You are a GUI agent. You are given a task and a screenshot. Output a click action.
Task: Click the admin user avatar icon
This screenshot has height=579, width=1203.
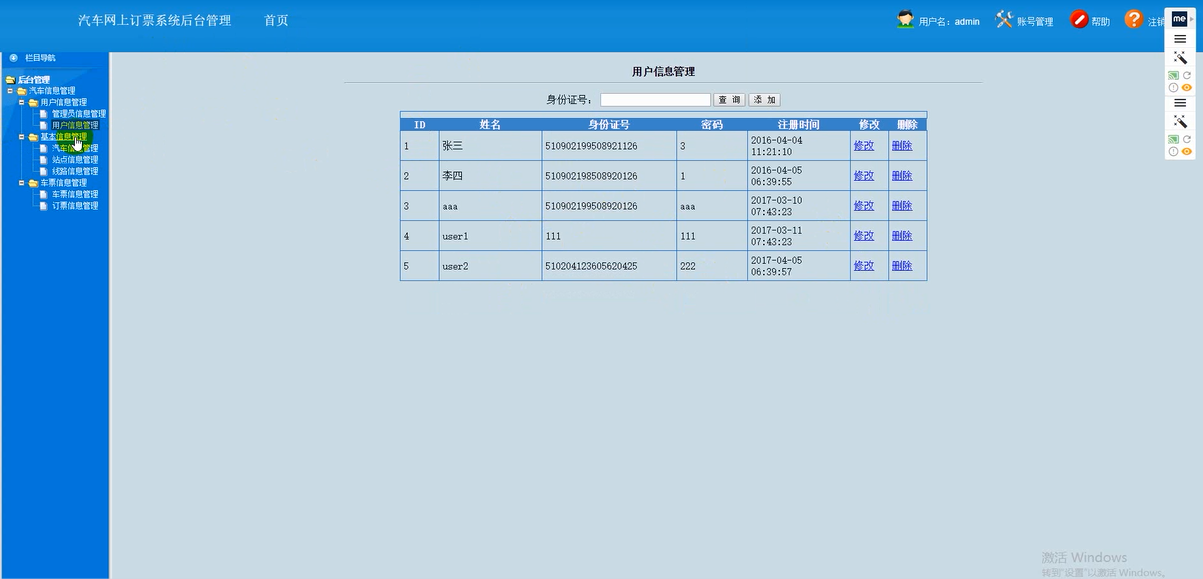pyautogui.click(x=905, y=19)
